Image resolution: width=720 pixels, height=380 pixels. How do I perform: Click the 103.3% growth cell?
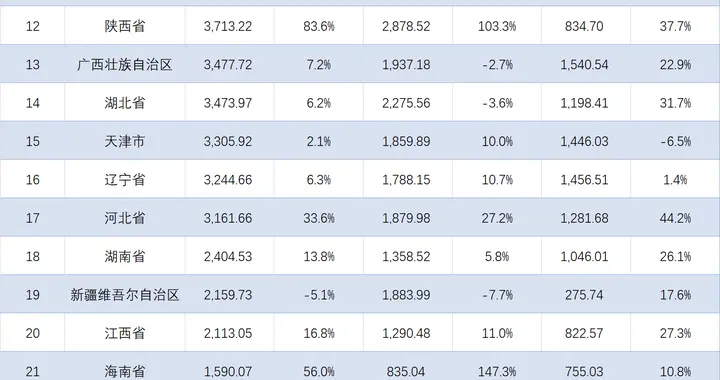(497, 26)
